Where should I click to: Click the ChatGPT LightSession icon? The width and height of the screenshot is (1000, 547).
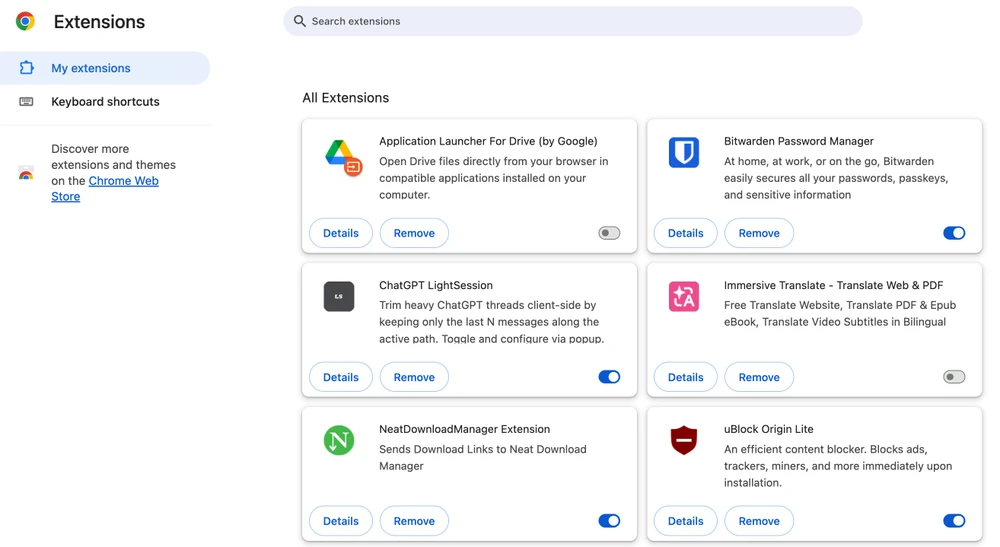click(339, 297)
